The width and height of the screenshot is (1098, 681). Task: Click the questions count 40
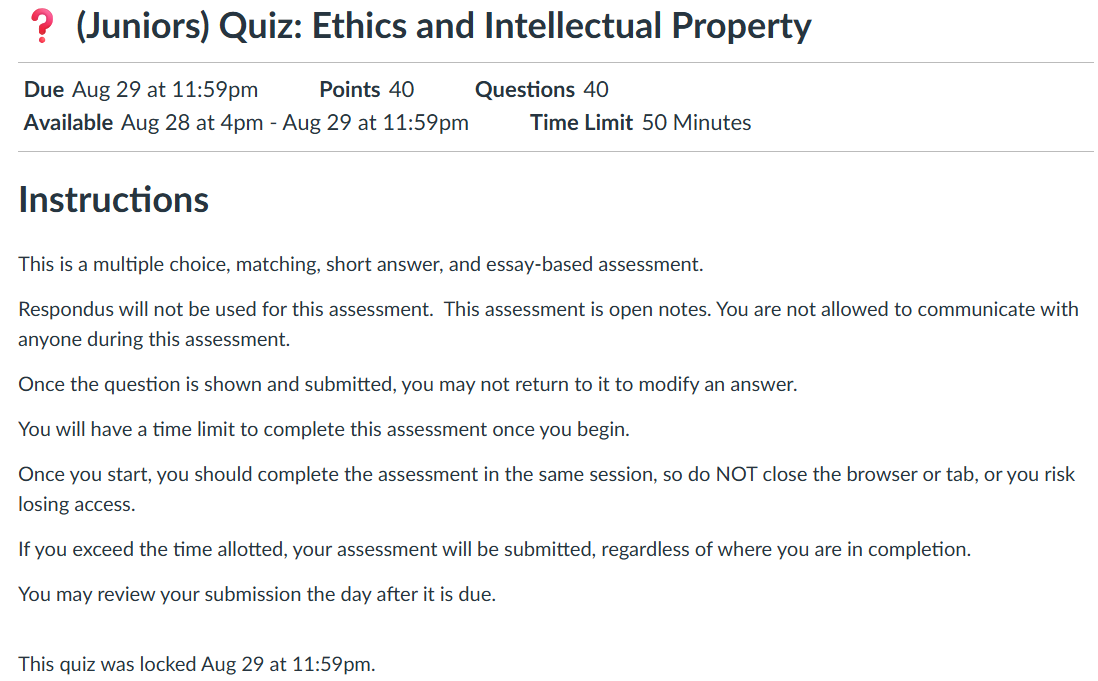point(596,90)
